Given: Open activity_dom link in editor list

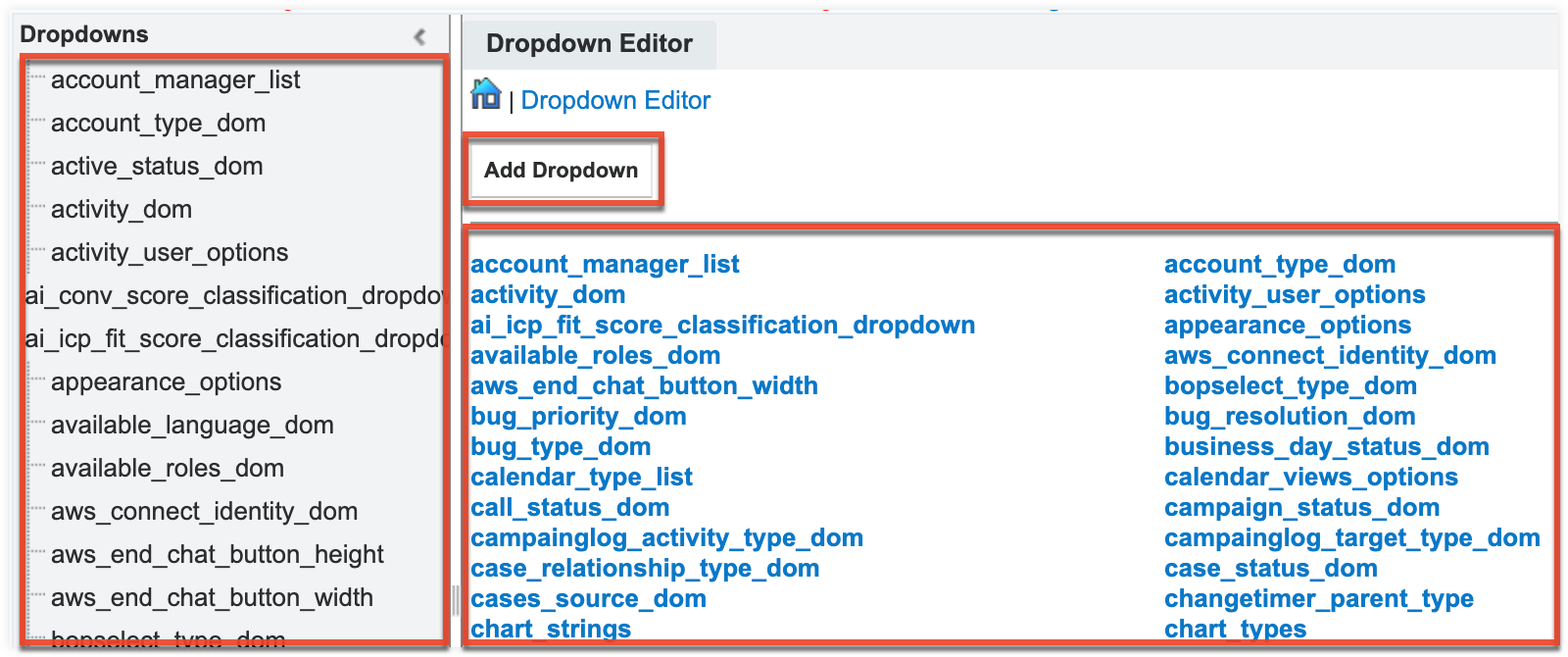Looking at the screenshot, I should [x=548, y=295].
